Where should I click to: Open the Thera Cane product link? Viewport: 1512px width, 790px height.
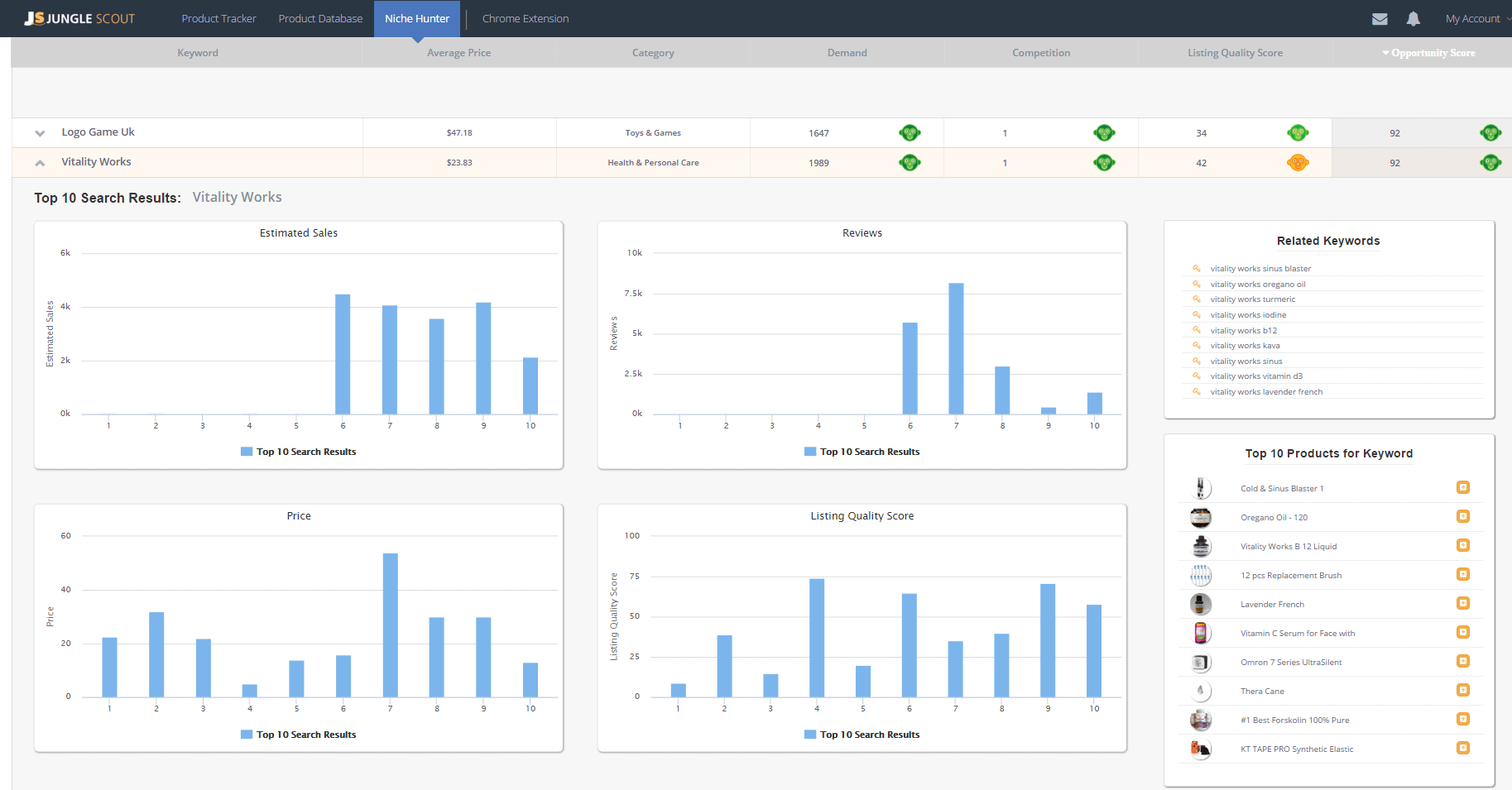point(1262,691)
